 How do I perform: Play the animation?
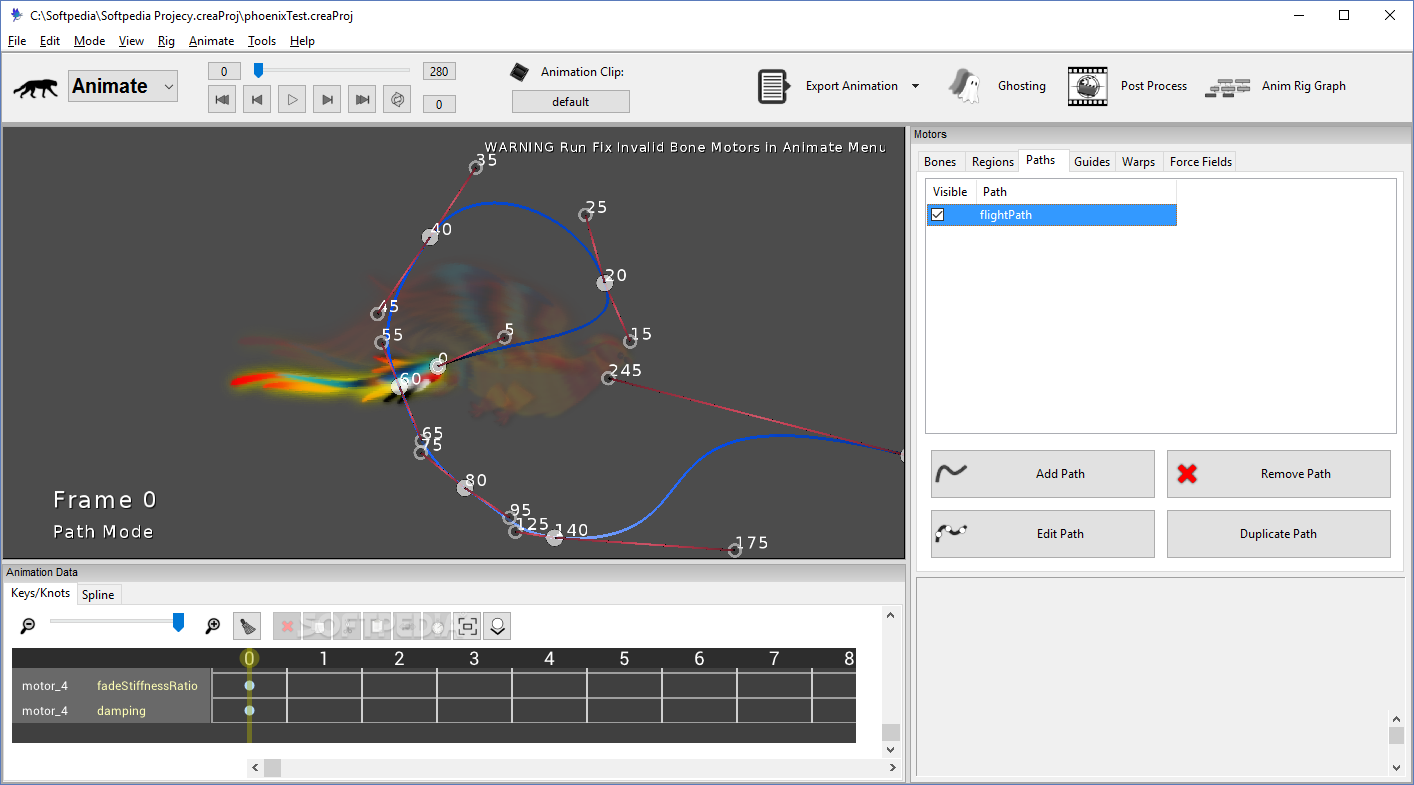click(292, 99)
